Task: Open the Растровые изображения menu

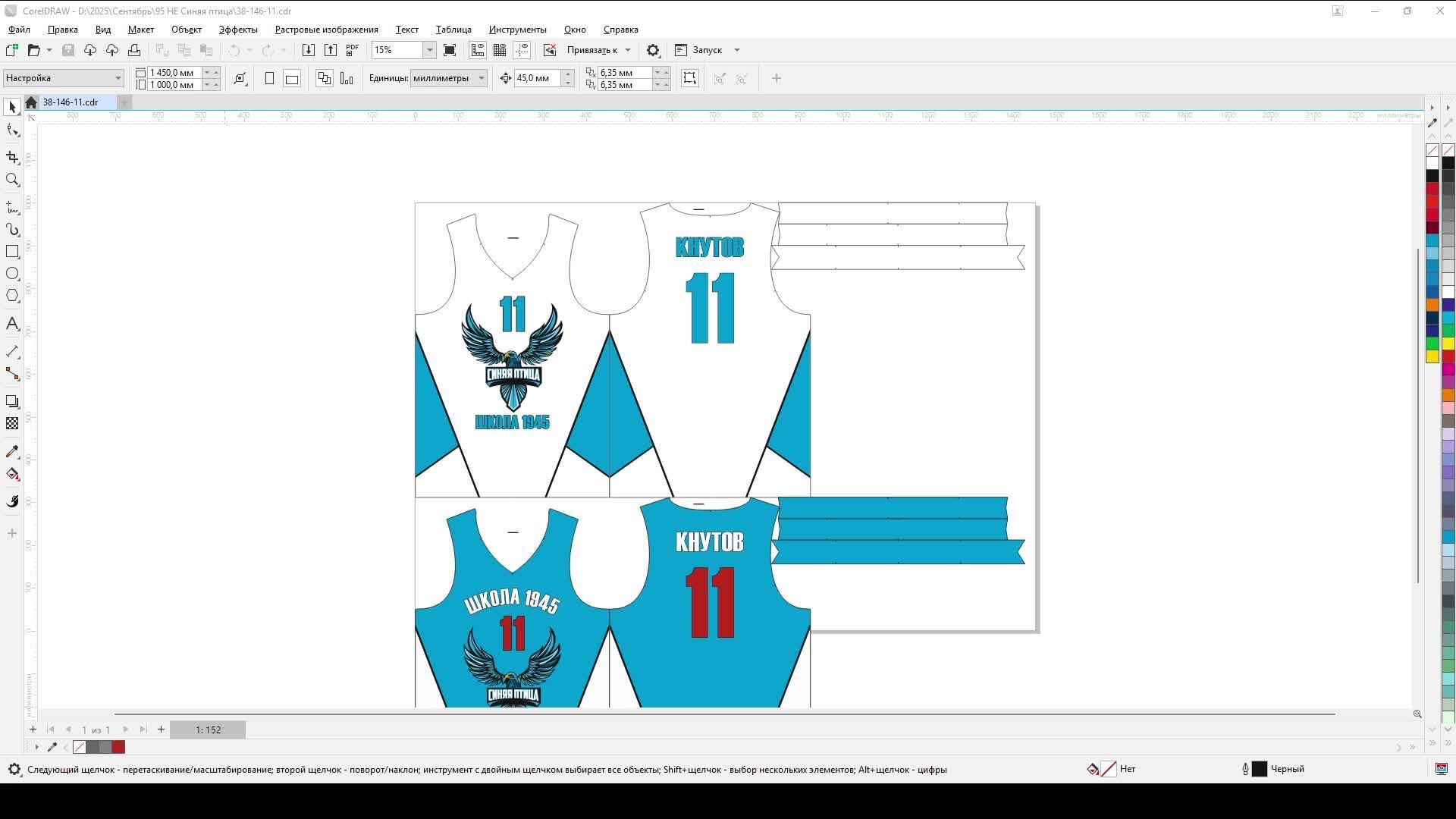Action: tap(326, 30)
